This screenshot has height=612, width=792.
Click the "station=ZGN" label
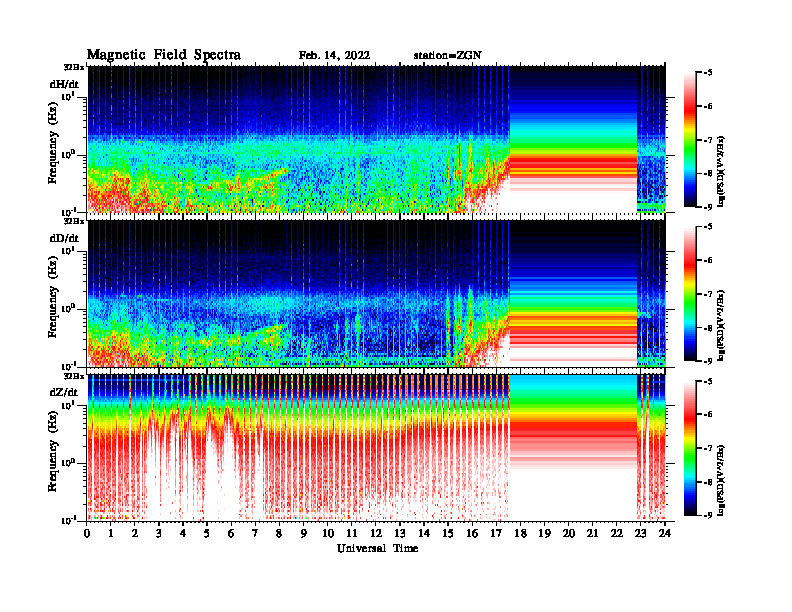click(448, 56)
